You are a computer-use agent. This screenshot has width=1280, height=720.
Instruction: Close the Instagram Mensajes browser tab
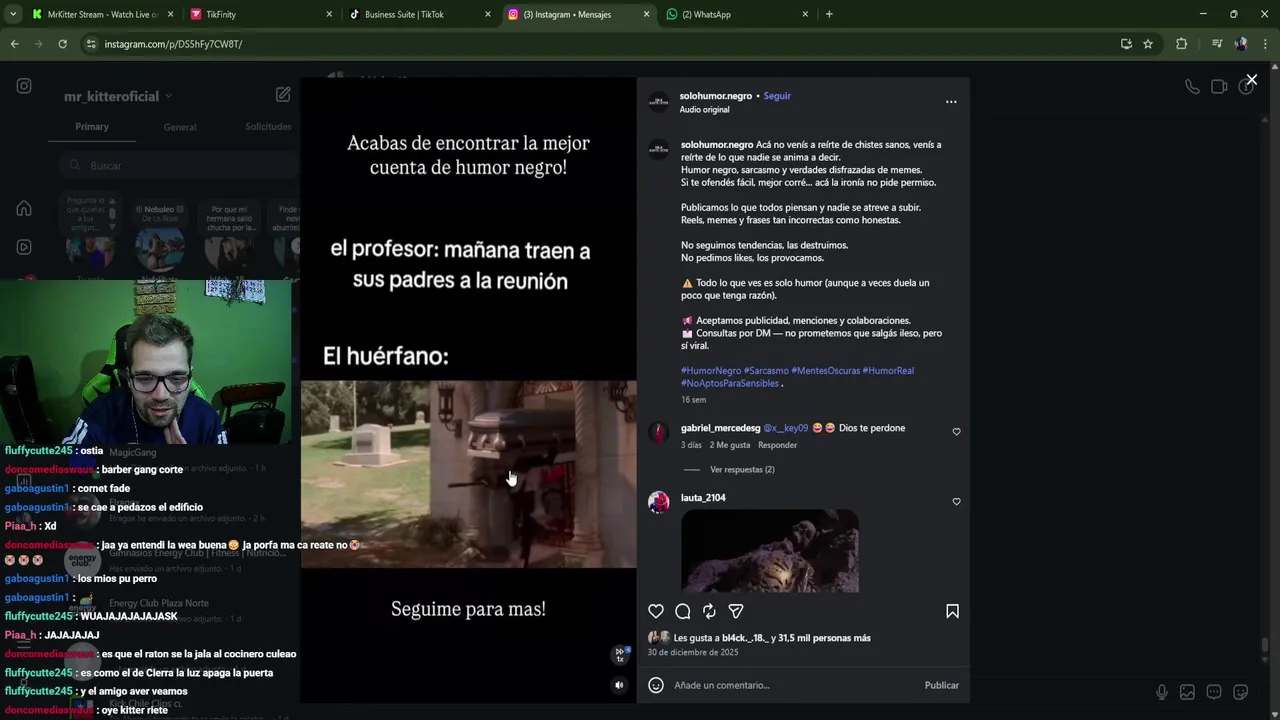(x=646, y=14)
